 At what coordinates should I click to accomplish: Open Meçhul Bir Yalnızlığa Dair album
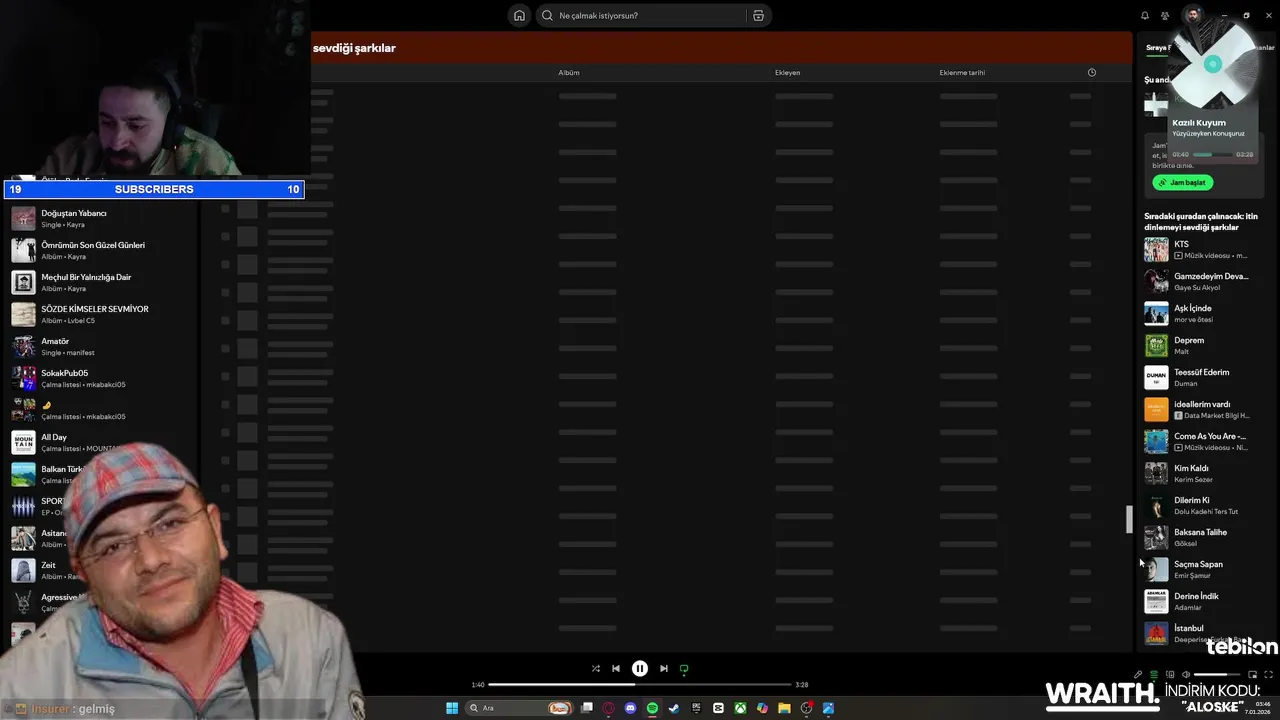pos(100,282)
